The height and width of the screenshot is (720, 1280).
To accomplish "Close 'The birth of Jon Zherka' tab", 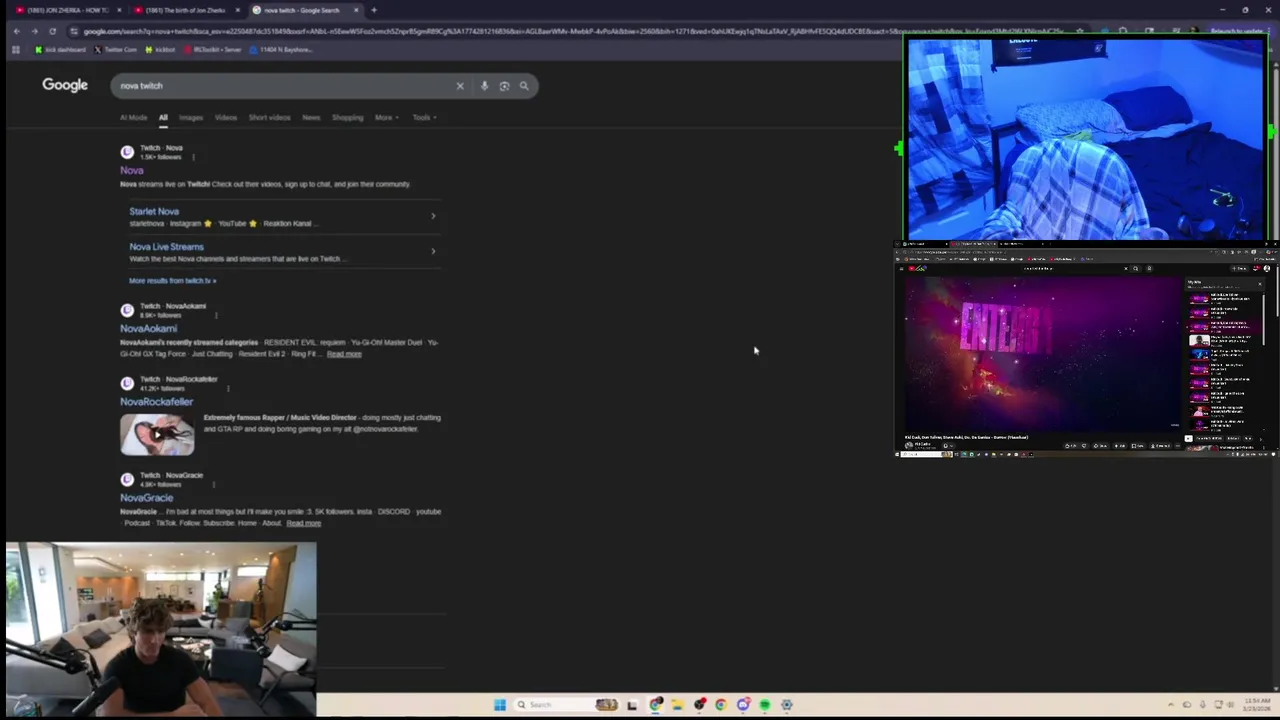I will (x=238, y=10).
